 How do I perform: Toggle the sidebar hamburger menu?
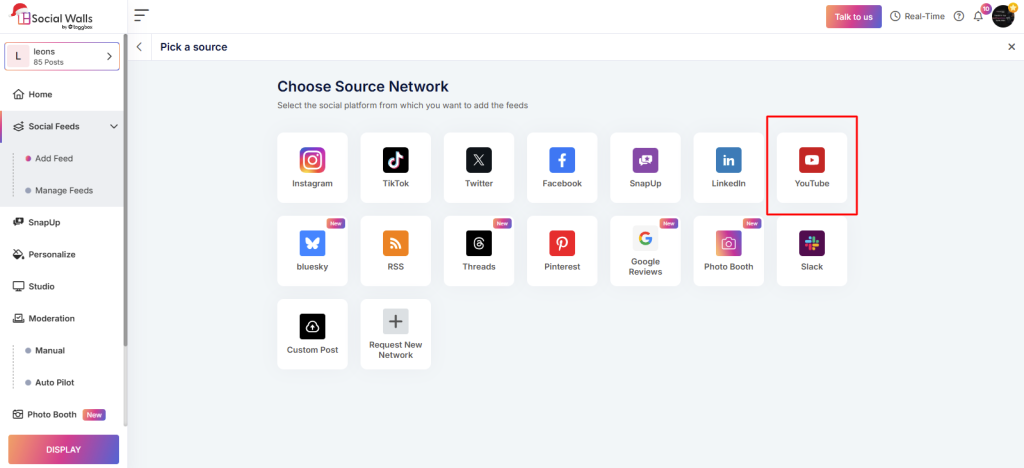pos(141,15)
